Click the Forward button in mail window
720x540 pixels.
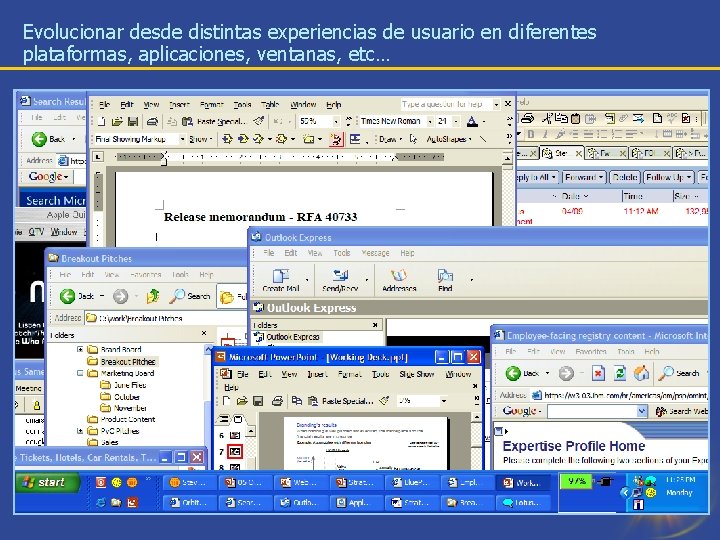coord(584,177)
